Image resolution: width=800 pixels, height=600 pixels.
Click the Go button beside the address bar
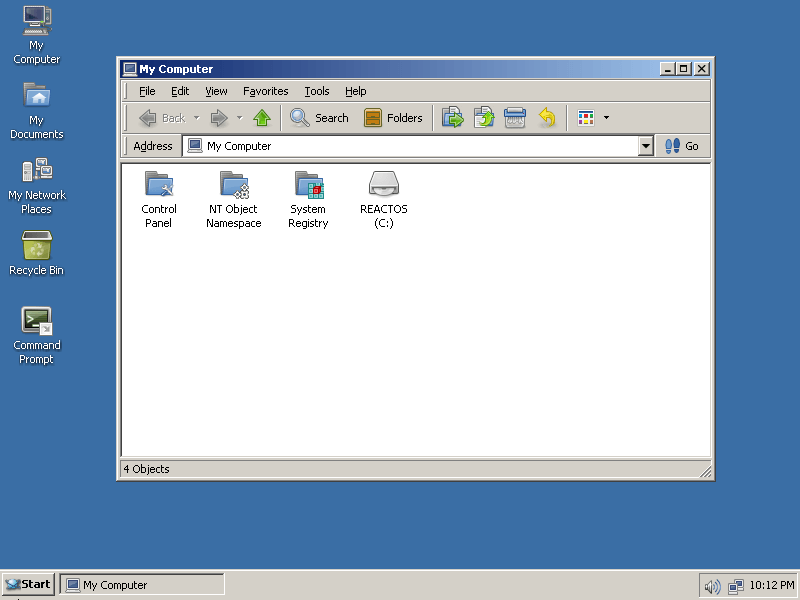[682, 146]
